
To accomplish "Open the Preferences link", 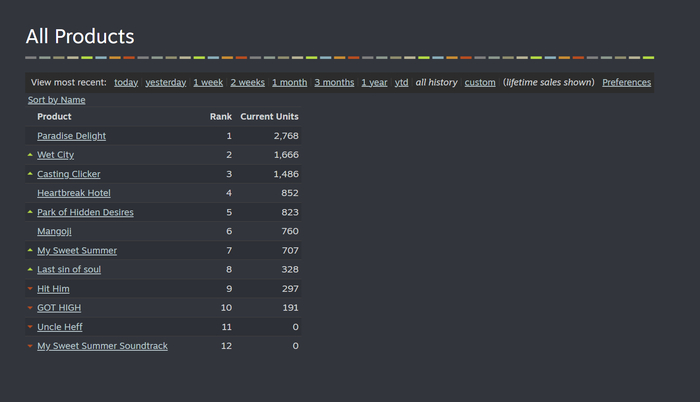I will click(626, 82).
